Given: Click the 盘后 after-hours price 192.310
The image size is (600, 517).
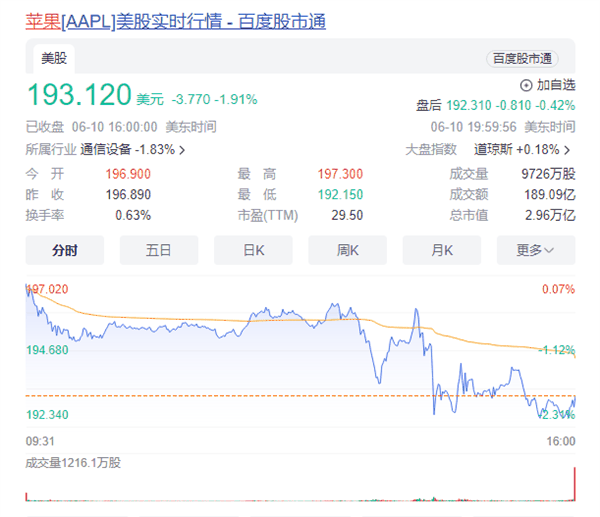Looking at the screenshot, I should 470,103.
